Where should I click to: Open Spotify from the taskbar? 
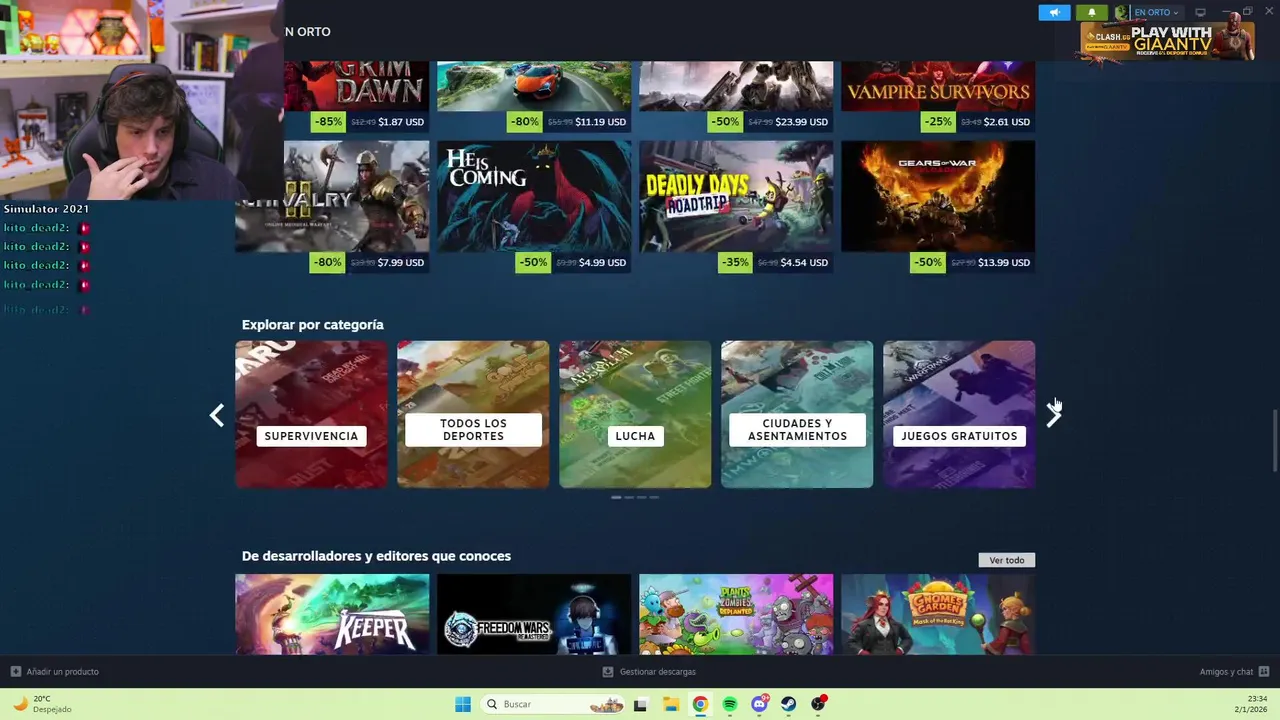coord(730,704)
